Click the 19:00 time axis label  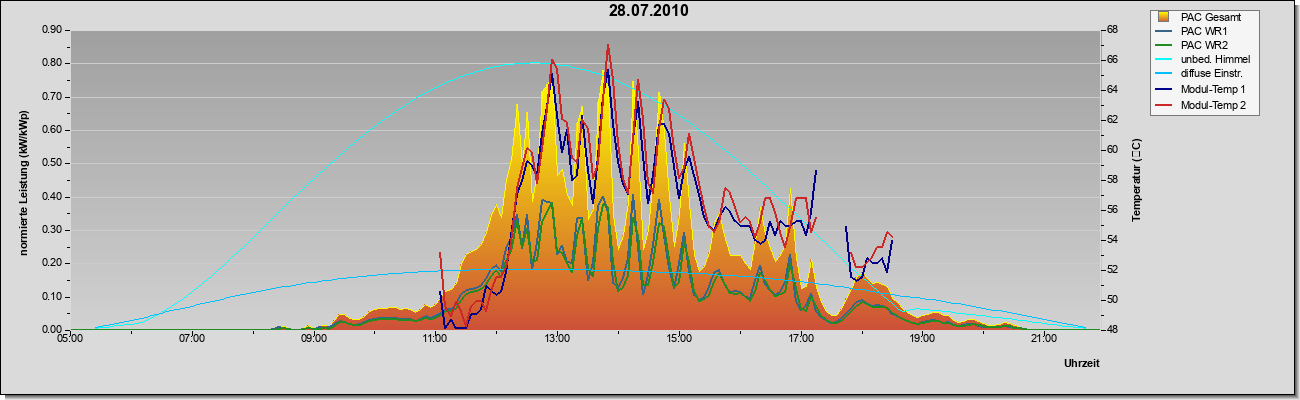point(922,340)
